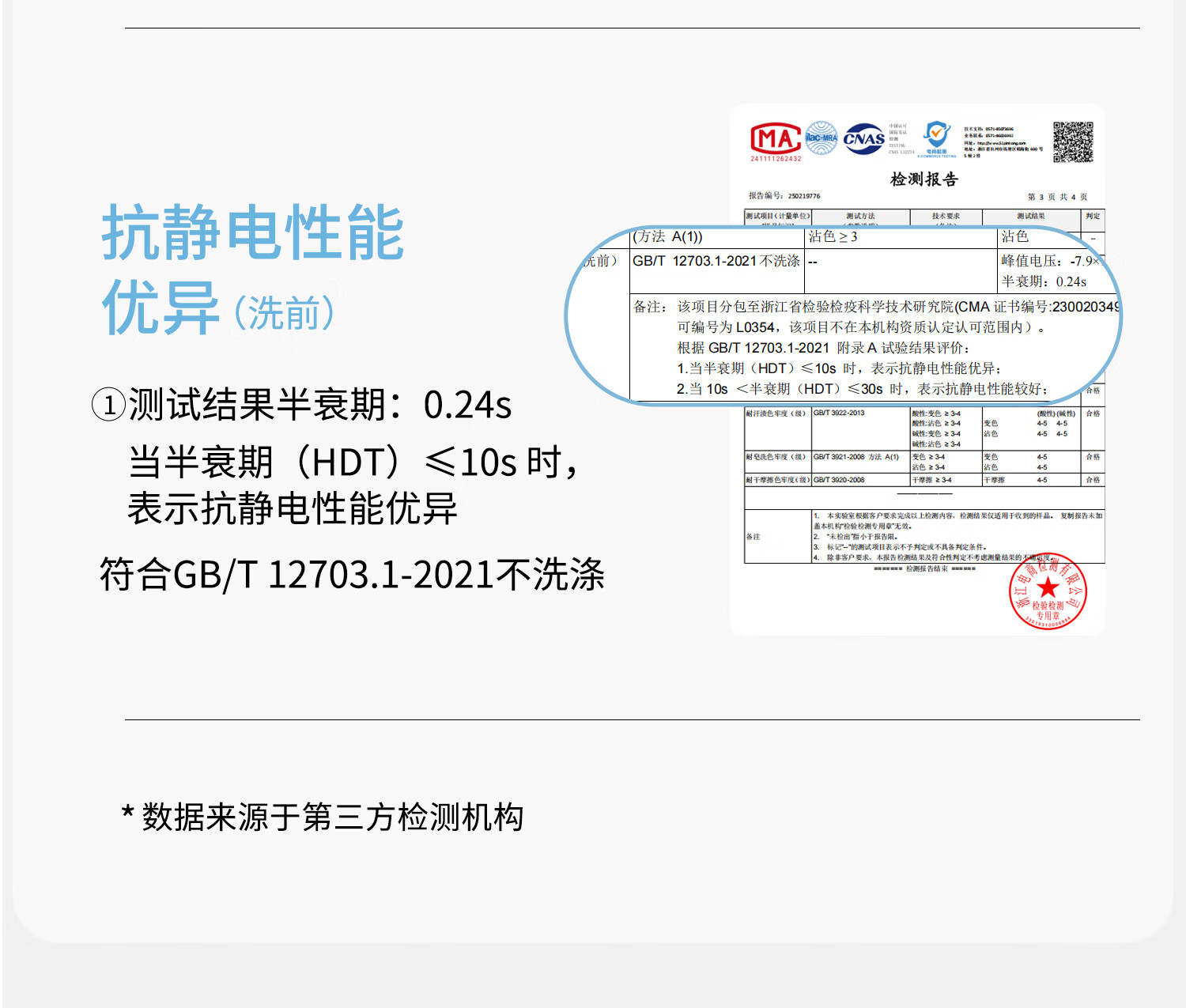1186x1008 pixels.
Task: Click the ilac-MRA round logo
Action: (822, 138)
